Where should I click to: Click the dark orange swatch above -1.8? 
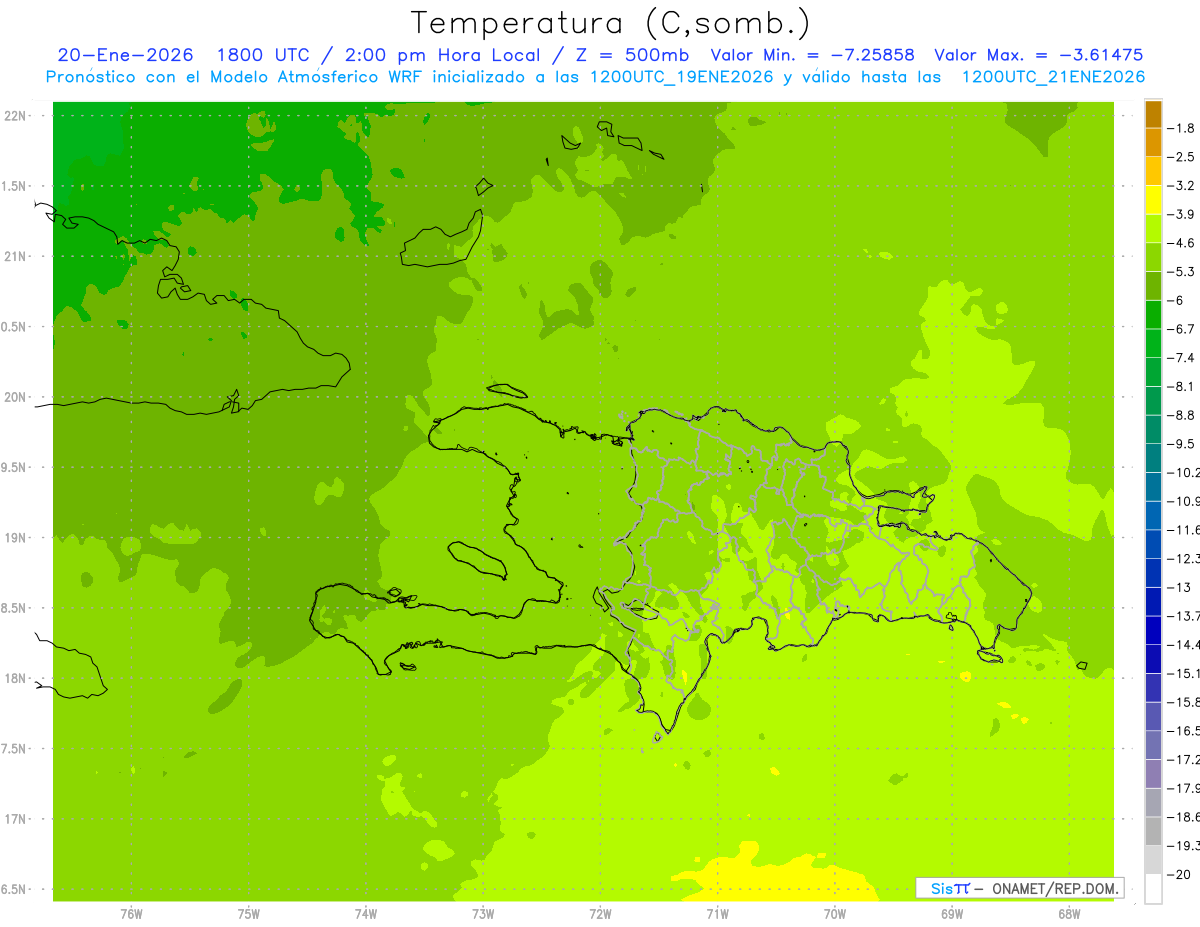coord(1153,115)
